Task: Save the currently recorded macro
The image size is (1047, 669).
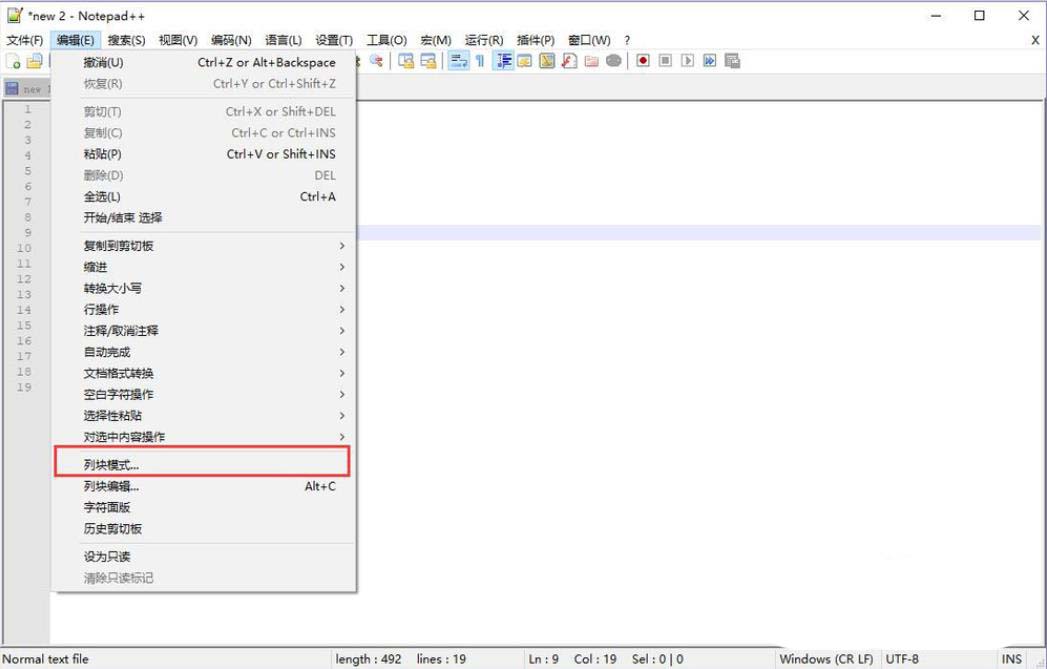Action: (x=731, y=61)
